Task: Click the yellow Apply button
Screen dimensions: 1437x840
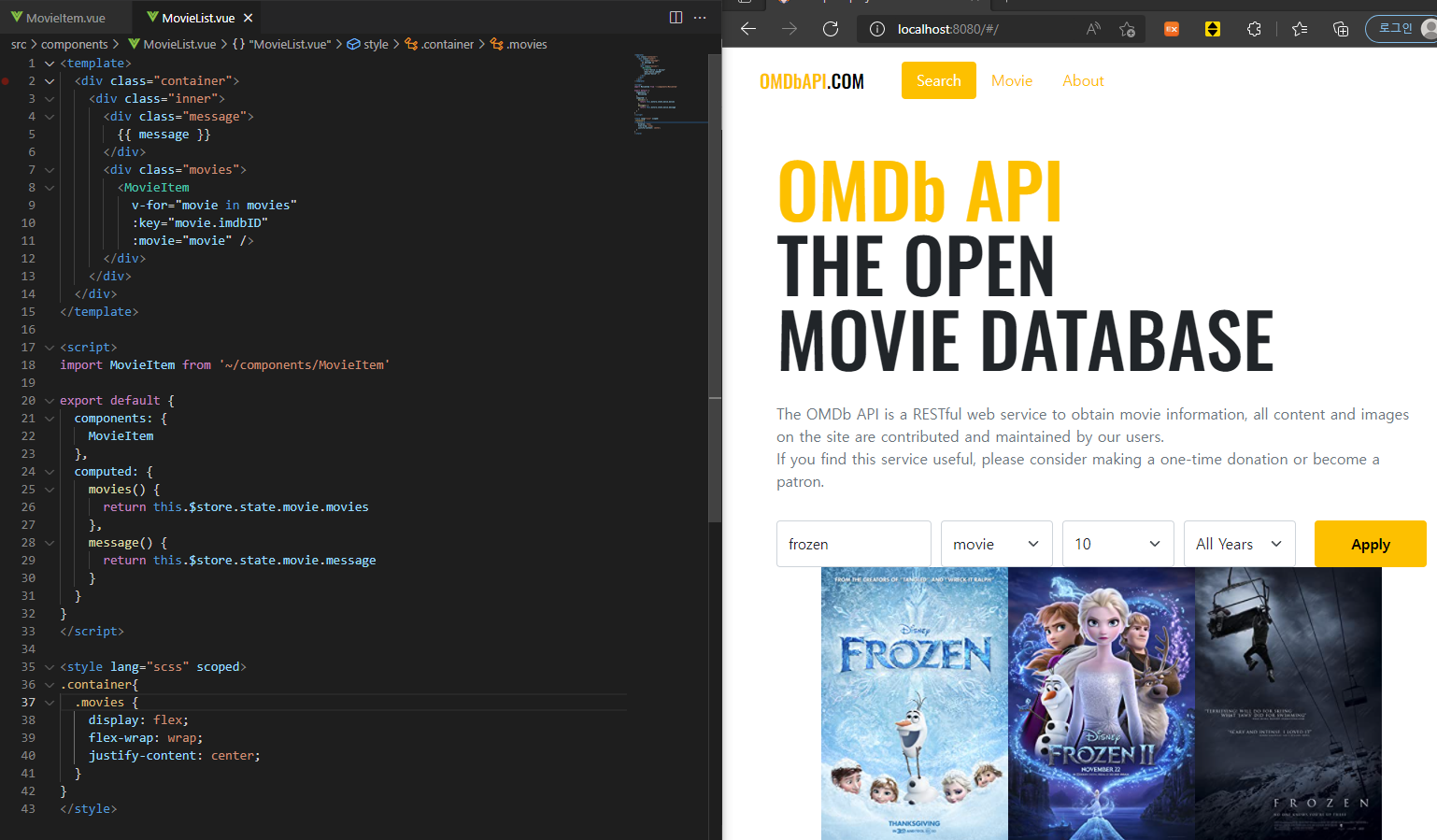Action: click(x=1371, y=544)
